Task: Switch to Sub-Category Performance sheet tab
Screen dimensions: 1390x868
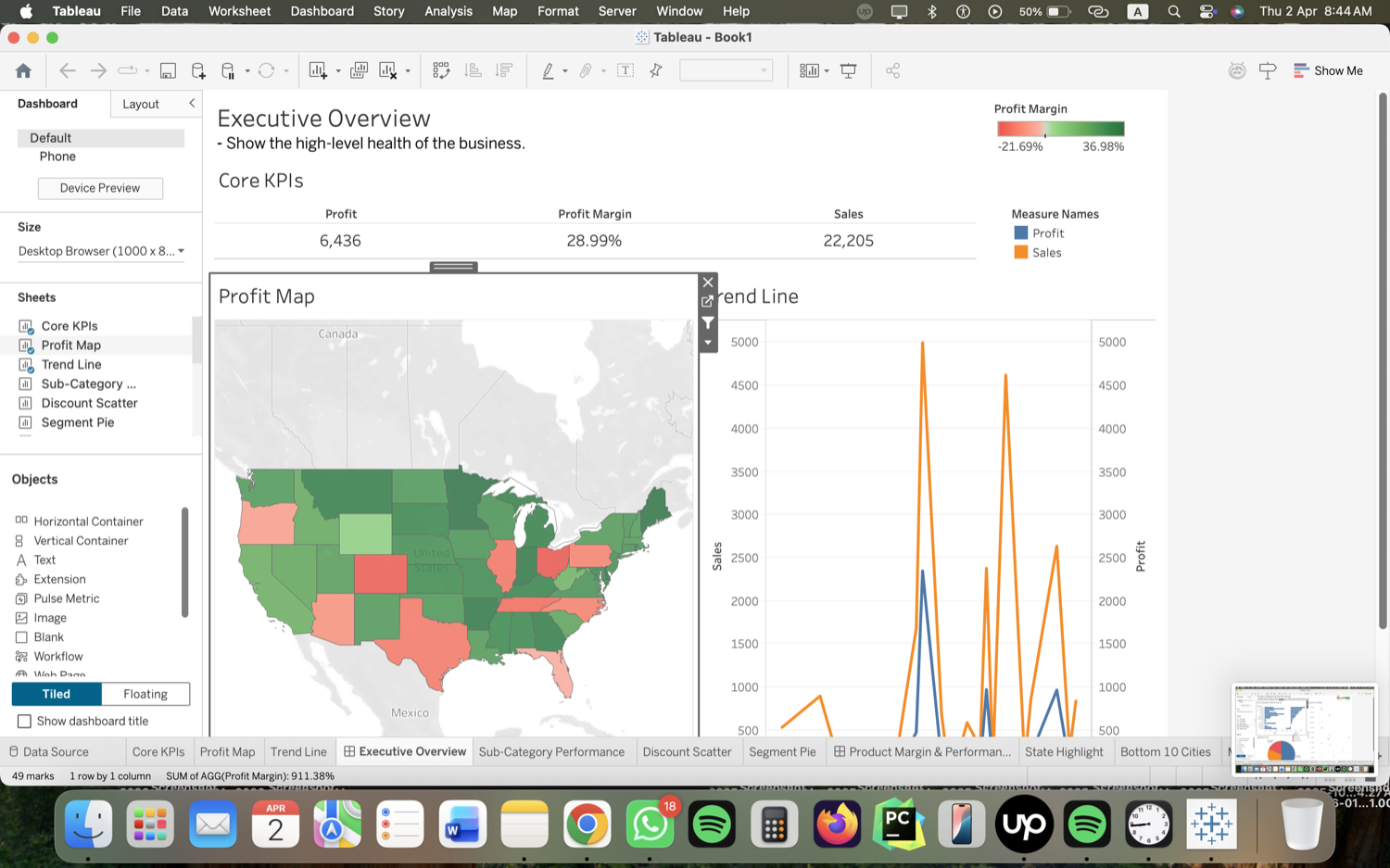Action: (551, 751)
